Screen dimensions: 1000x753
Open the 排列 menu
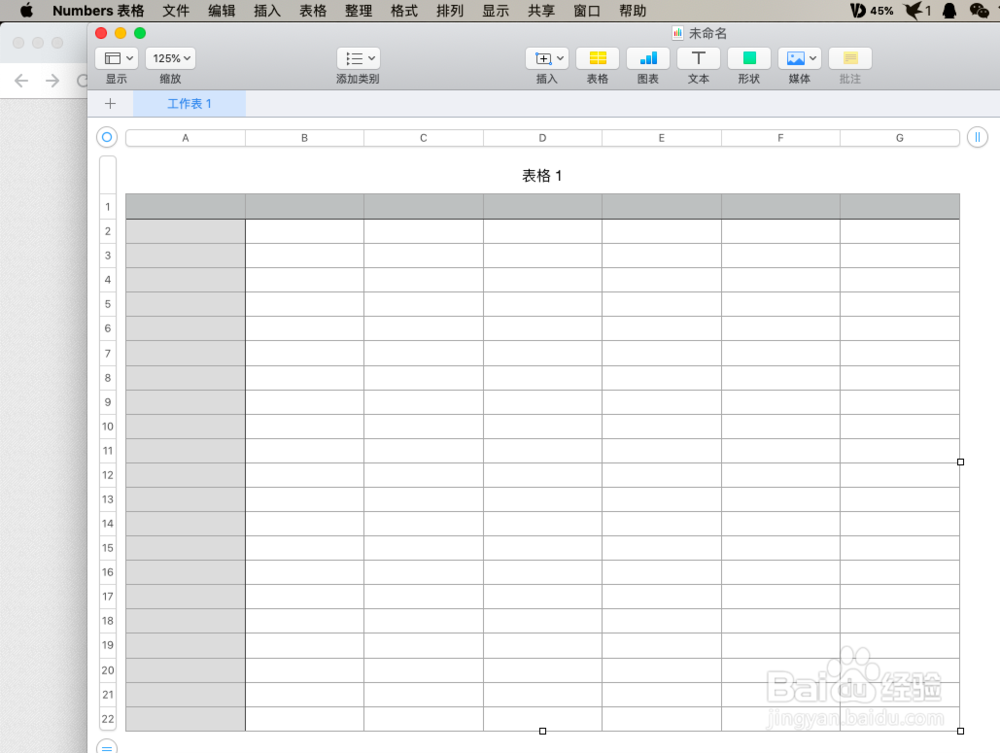point(450,10)
